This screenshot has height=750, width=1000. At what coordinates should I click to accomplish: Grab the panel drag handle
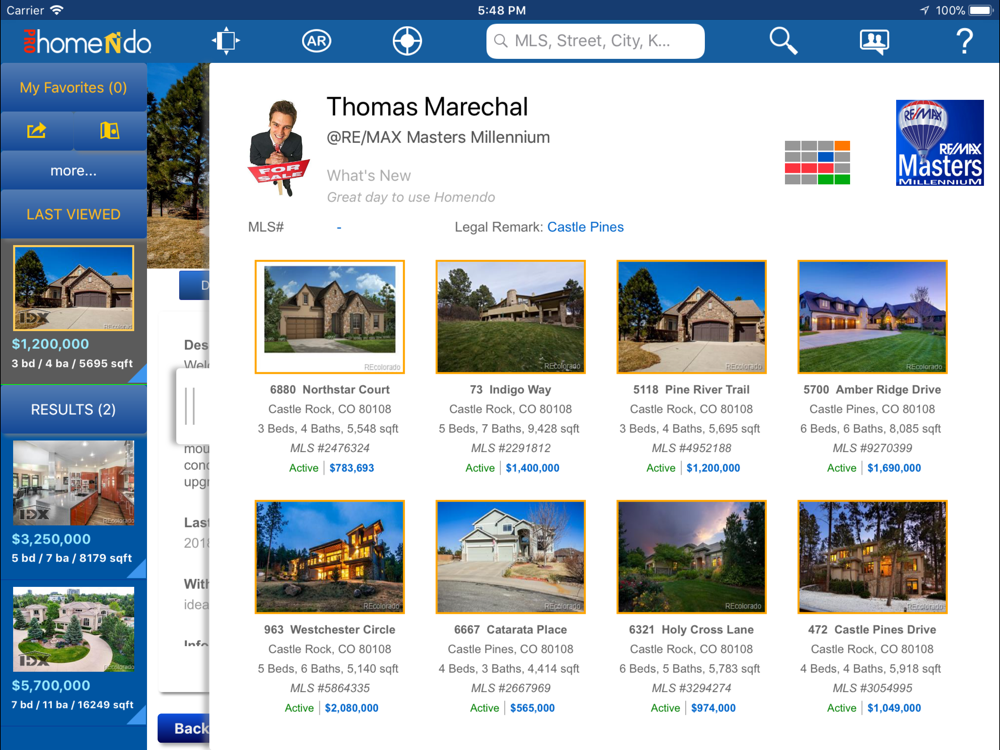point(190,406)
